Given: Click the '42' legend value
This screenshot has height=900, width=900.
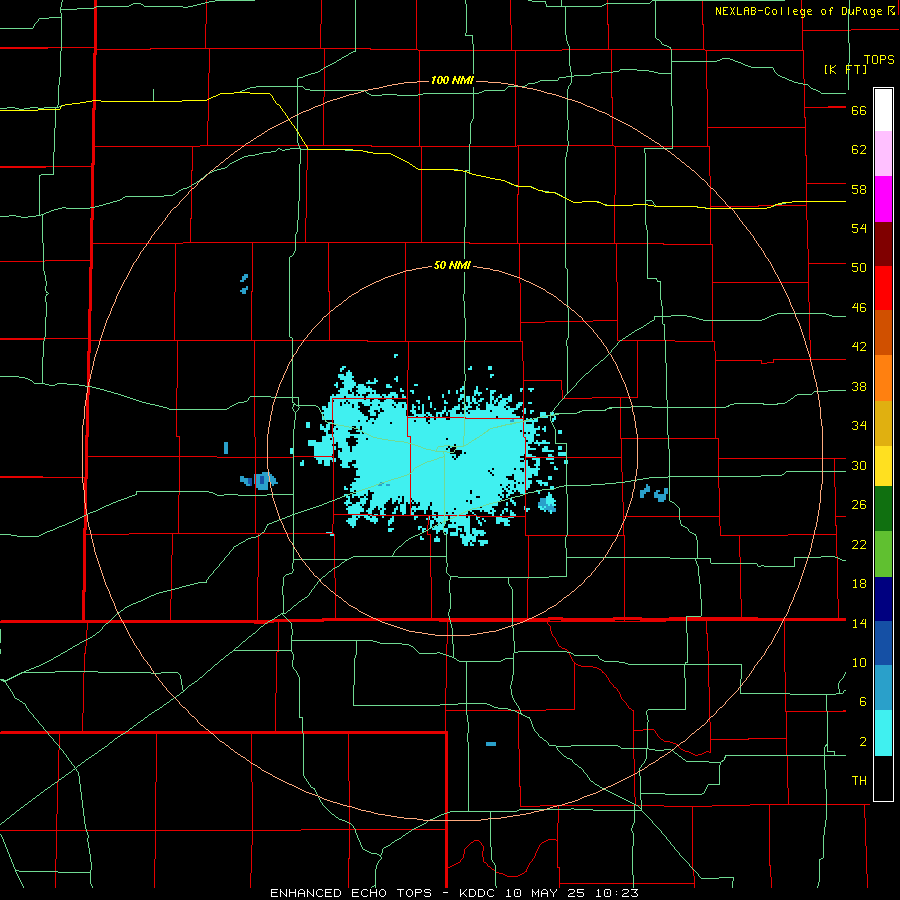Looking at the screenshot, I should (859, 347).
